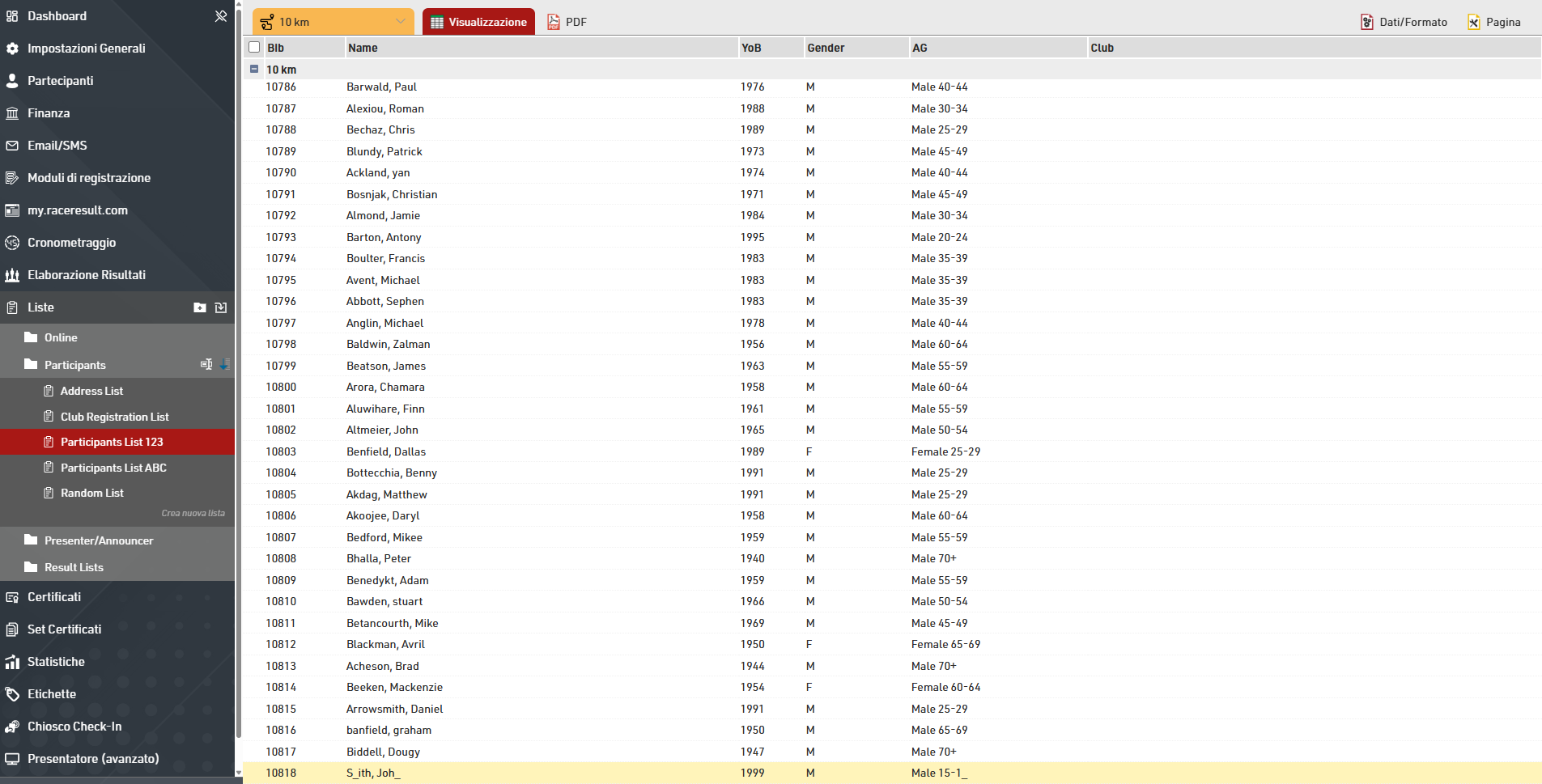The image size is (1542, 784).
Task: Expand the Result Lists folder
Action: [74, 567]
